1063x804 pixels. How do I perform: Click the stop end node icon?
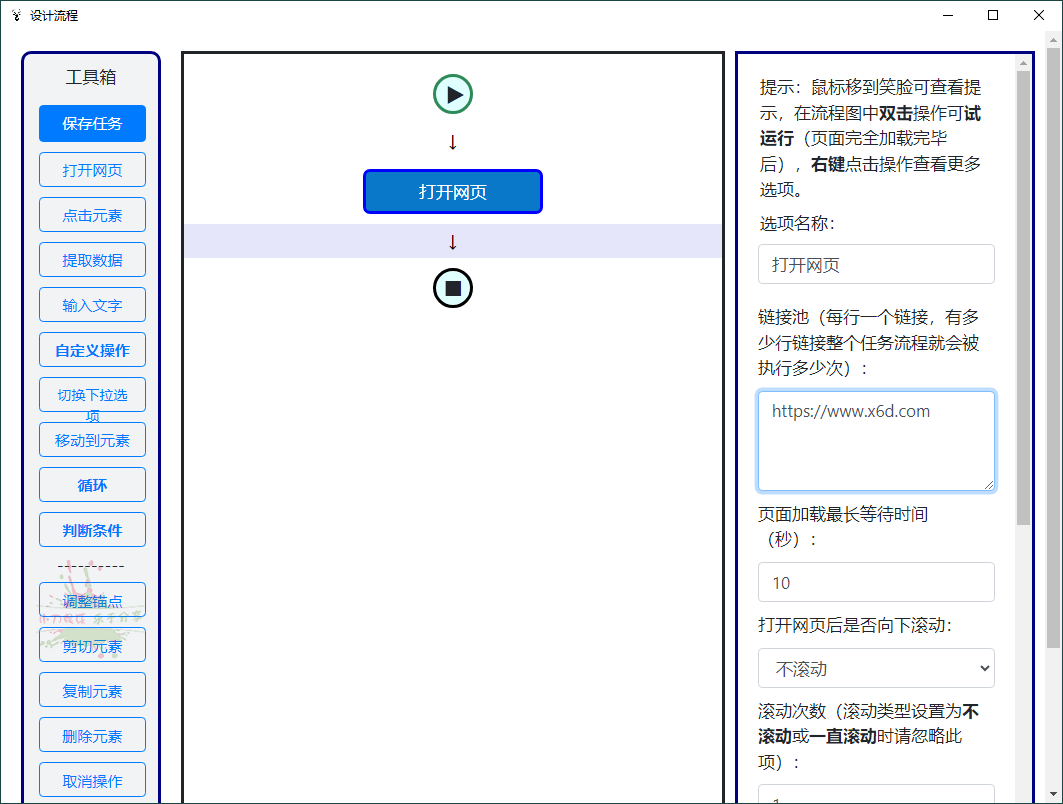pyautogui.click(x=453, y=288)
